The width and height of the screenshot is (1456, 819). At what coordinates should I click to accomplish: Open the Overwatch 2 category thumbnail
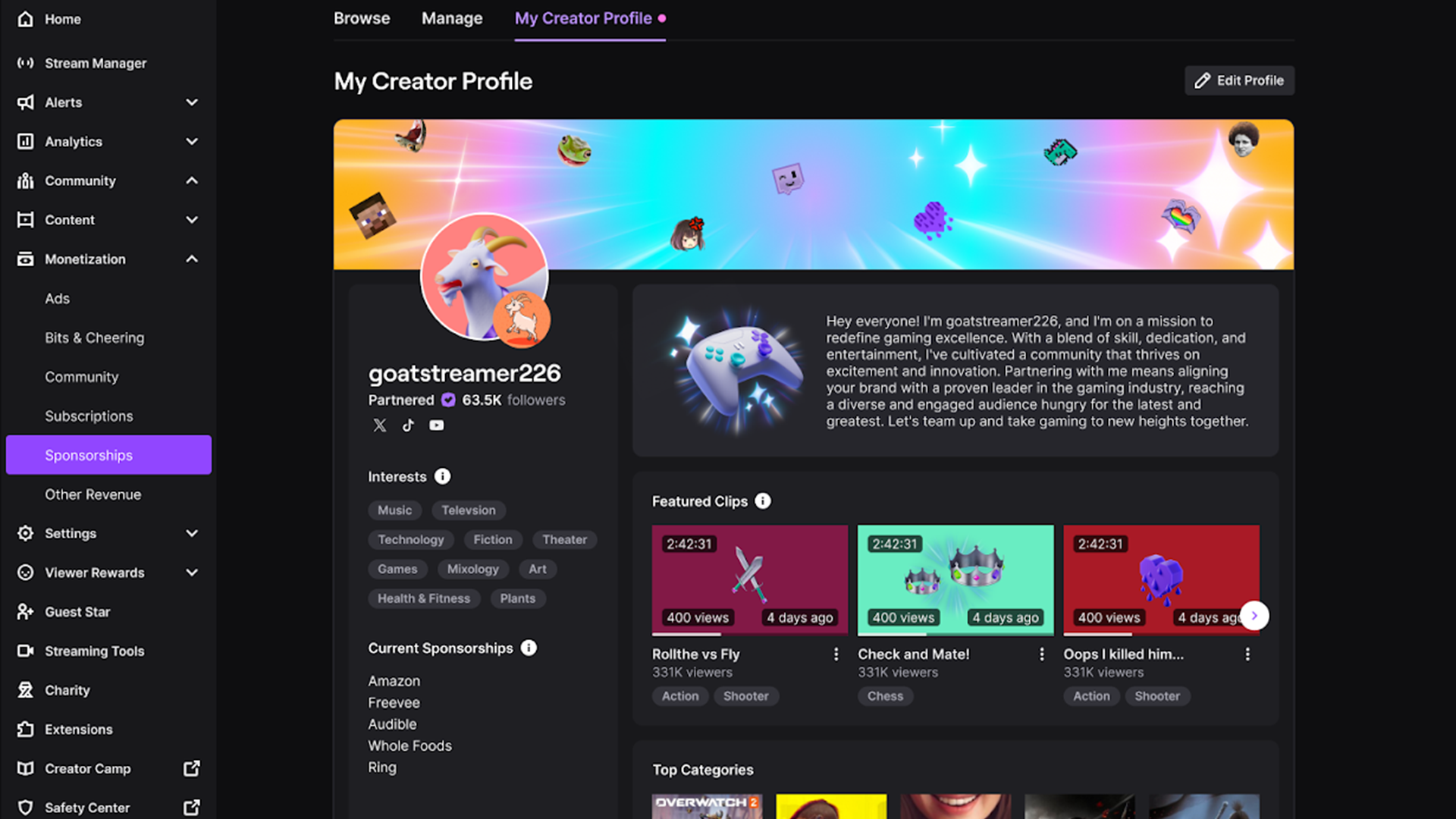[707, 807]
